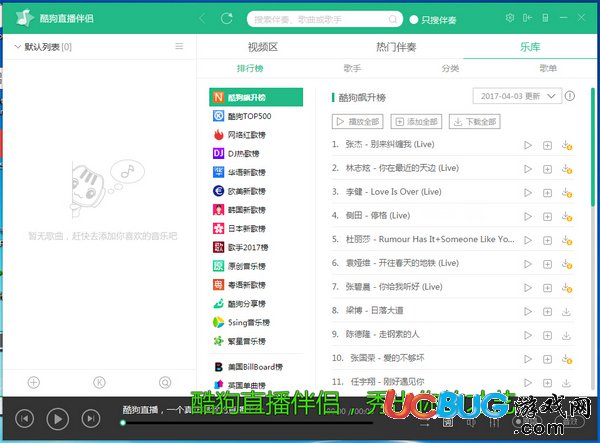The image size is (600, 443).
Task: Open the 排行榜 sub-tab
Action: pyautogui.click(x=250, y=68)
